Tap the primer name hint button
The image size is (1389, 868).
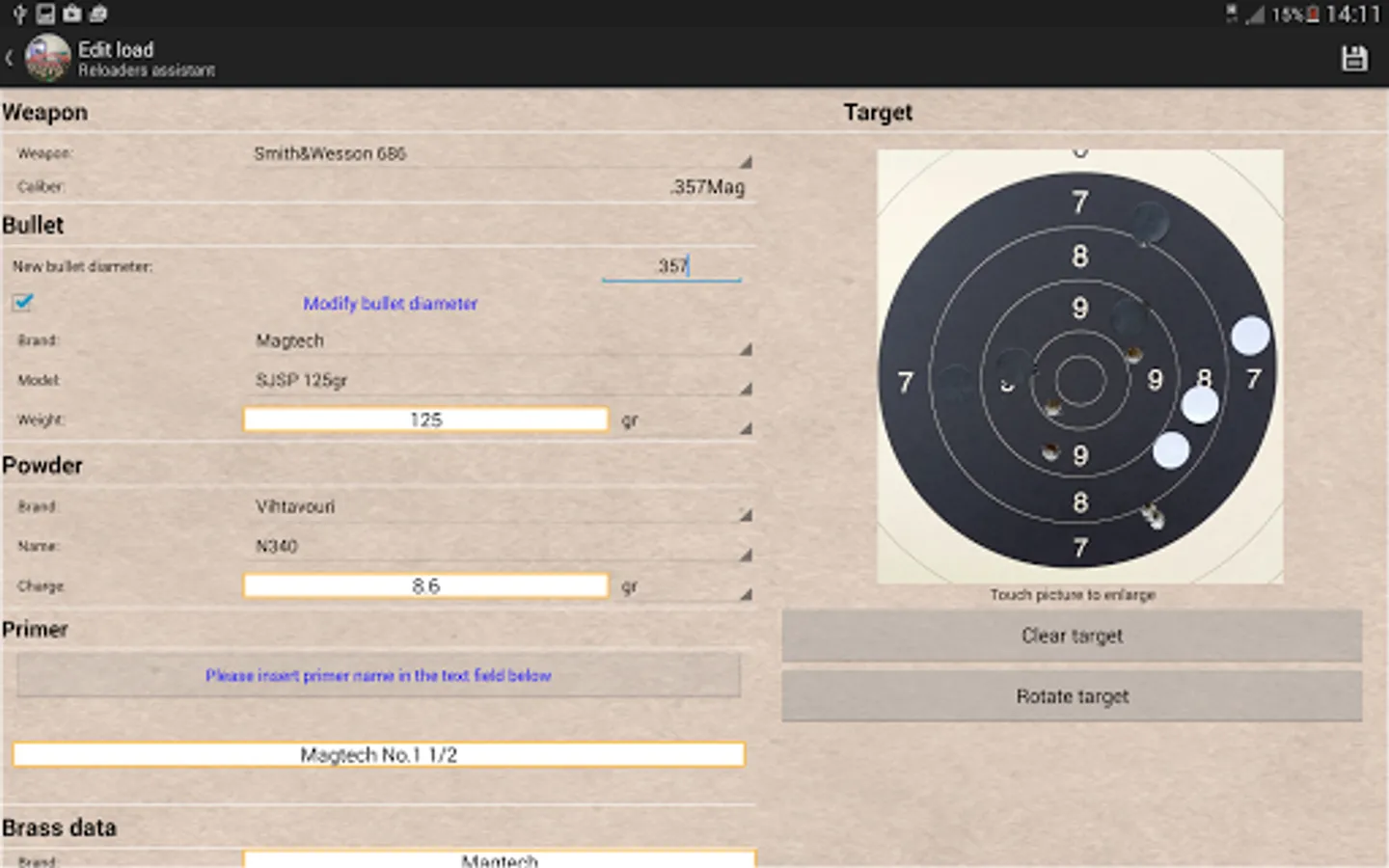pos(378,675)
